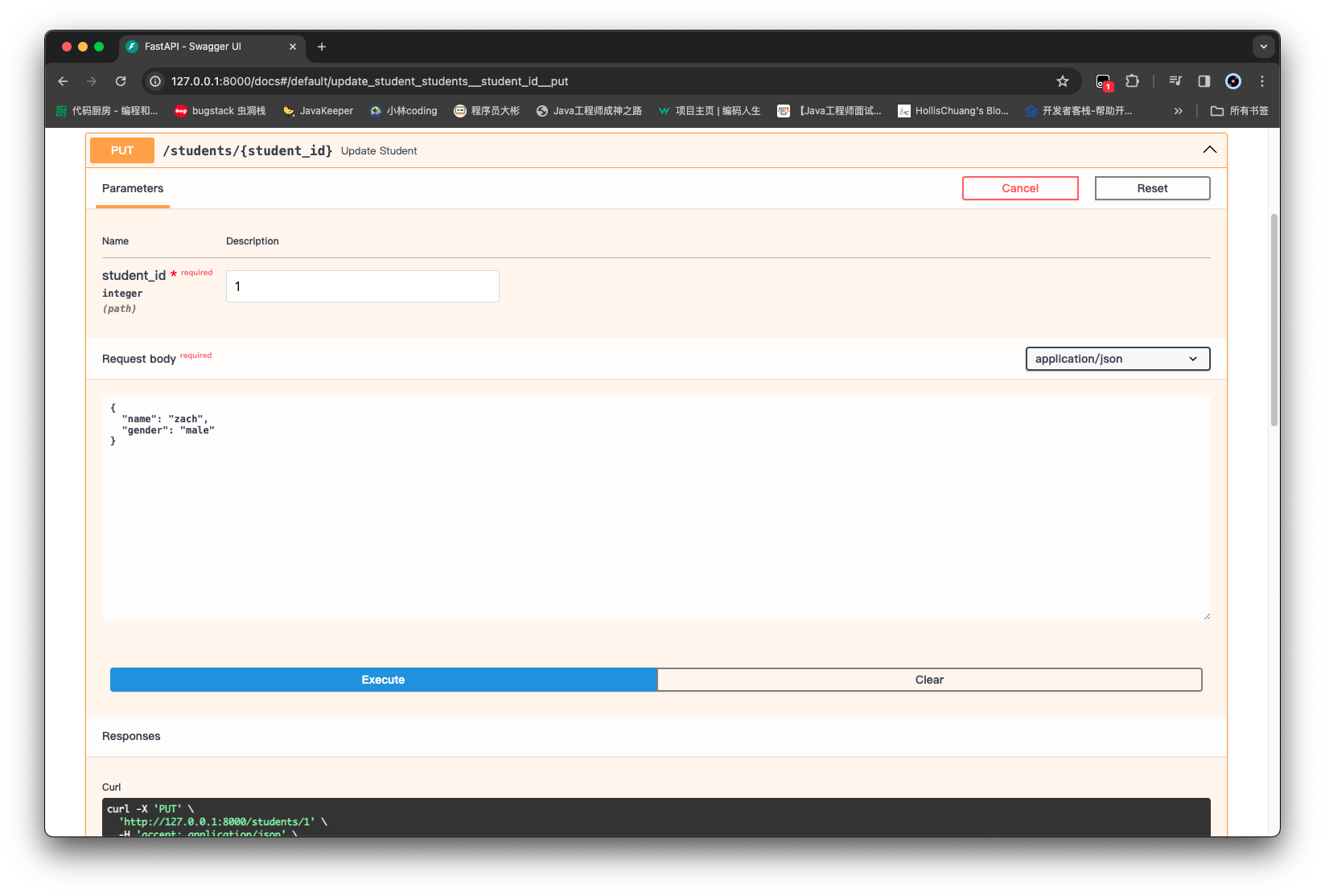This screenshot has width=1325, height=896.
Task: Select the Parameters tab
Action: 133,189
